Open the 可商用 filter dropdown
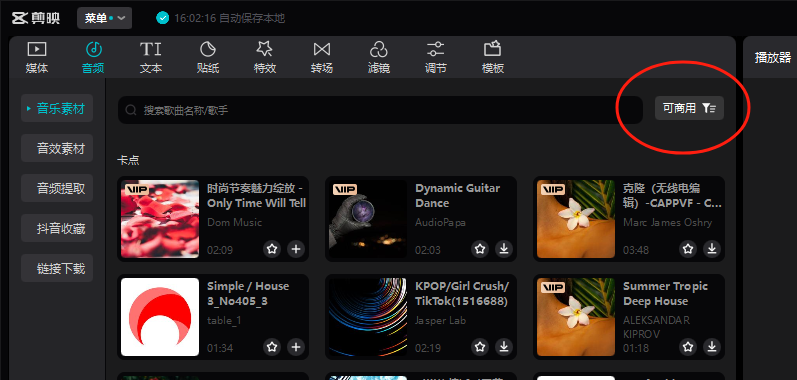Image resolution: width=797 pixels, height=380 pixels. pos(689,108)
